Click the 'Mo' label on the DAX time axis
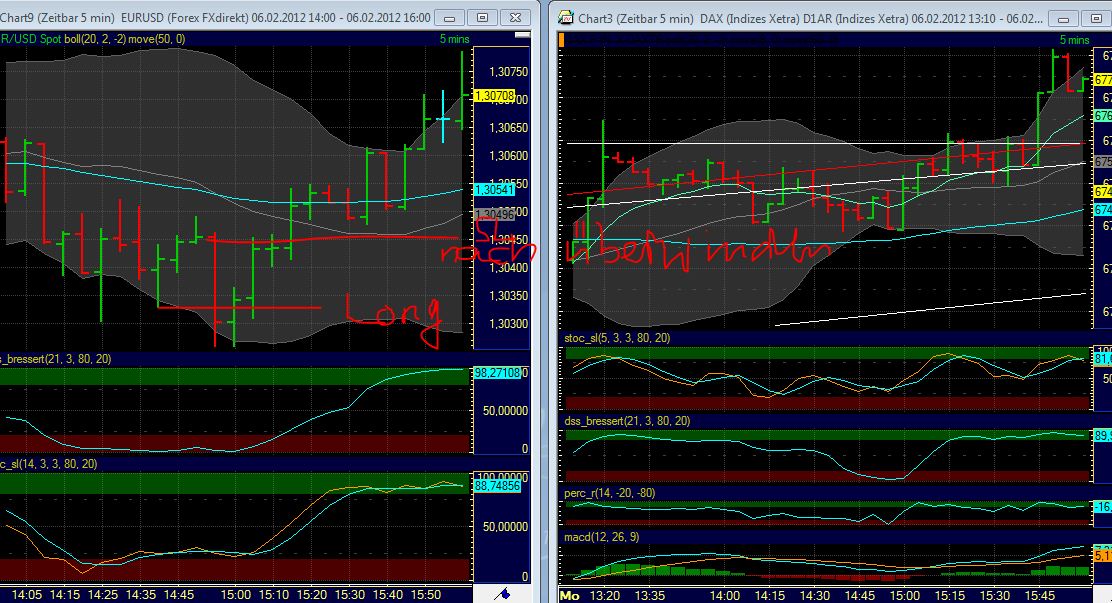Viewport: 1112px width, 603px height. 572,593
